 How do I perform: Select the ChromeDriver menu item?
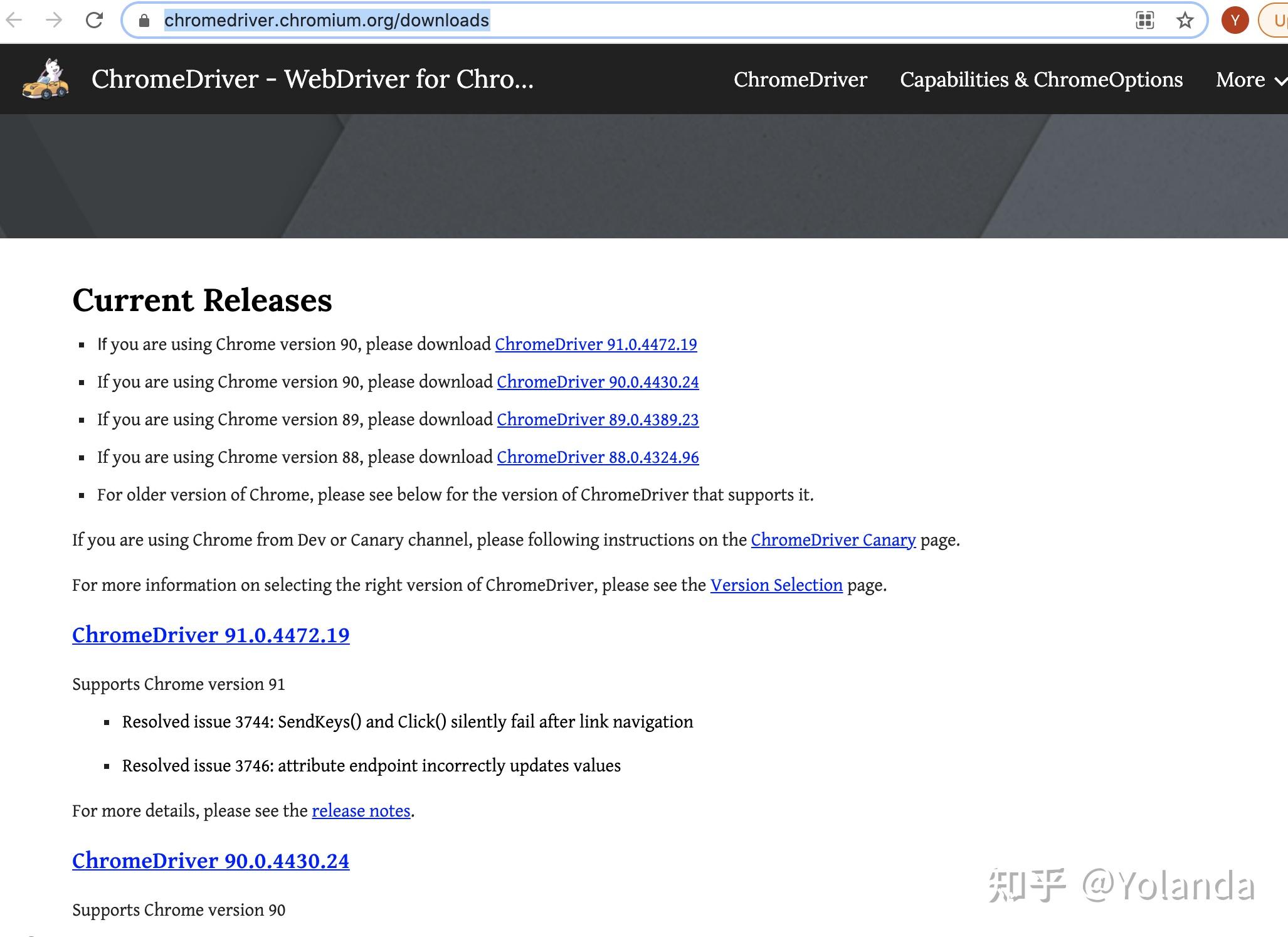tap(800, 80)
